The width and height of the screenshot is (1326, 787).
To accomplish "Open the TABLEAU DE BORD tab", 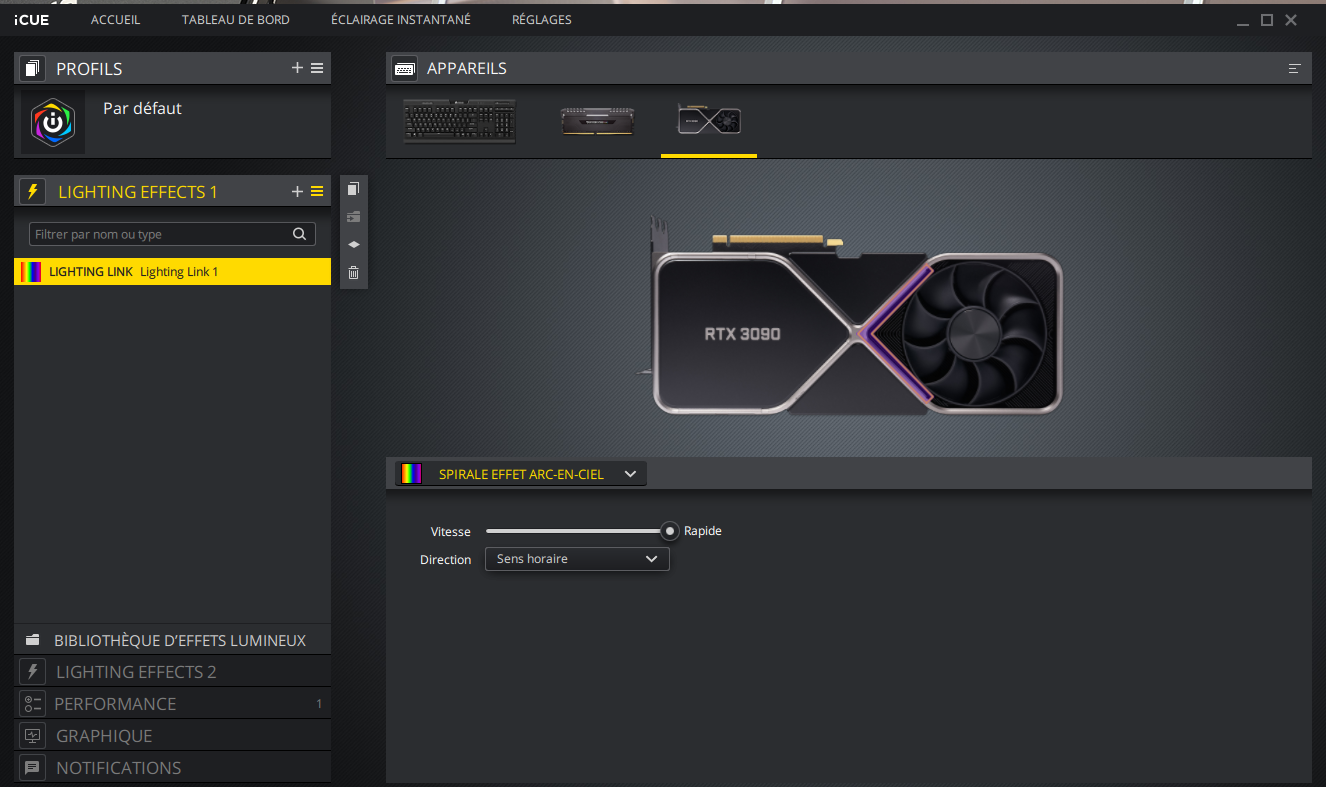I will (x=236, y=19).
